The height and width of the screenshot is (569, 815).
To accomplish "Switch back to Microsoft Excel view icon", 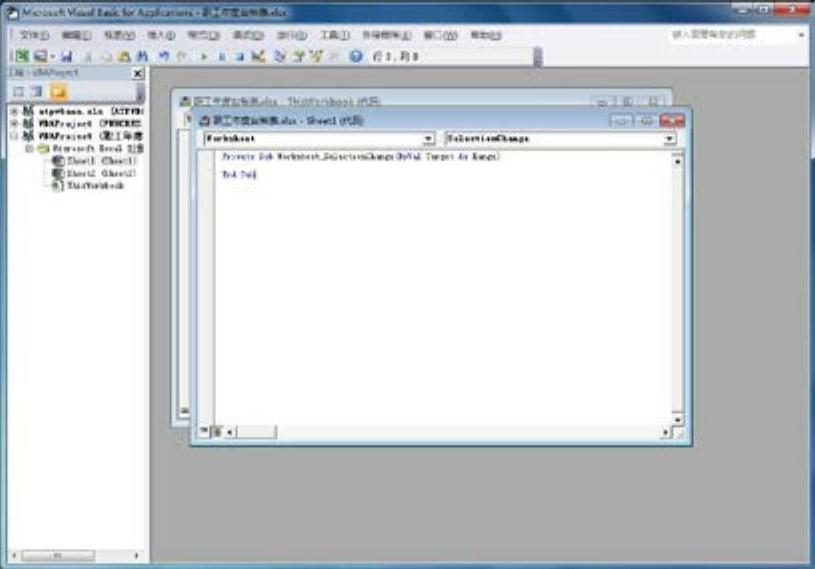I will coord(21,56).
